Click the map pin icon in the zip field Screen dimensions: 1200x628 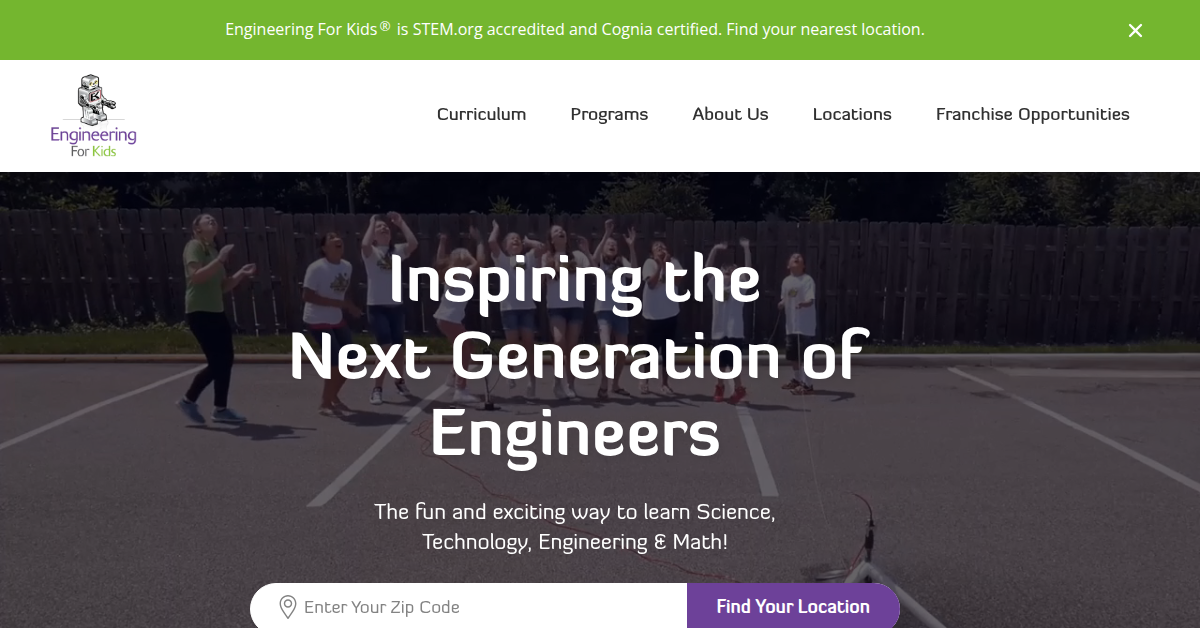[288, 607]
